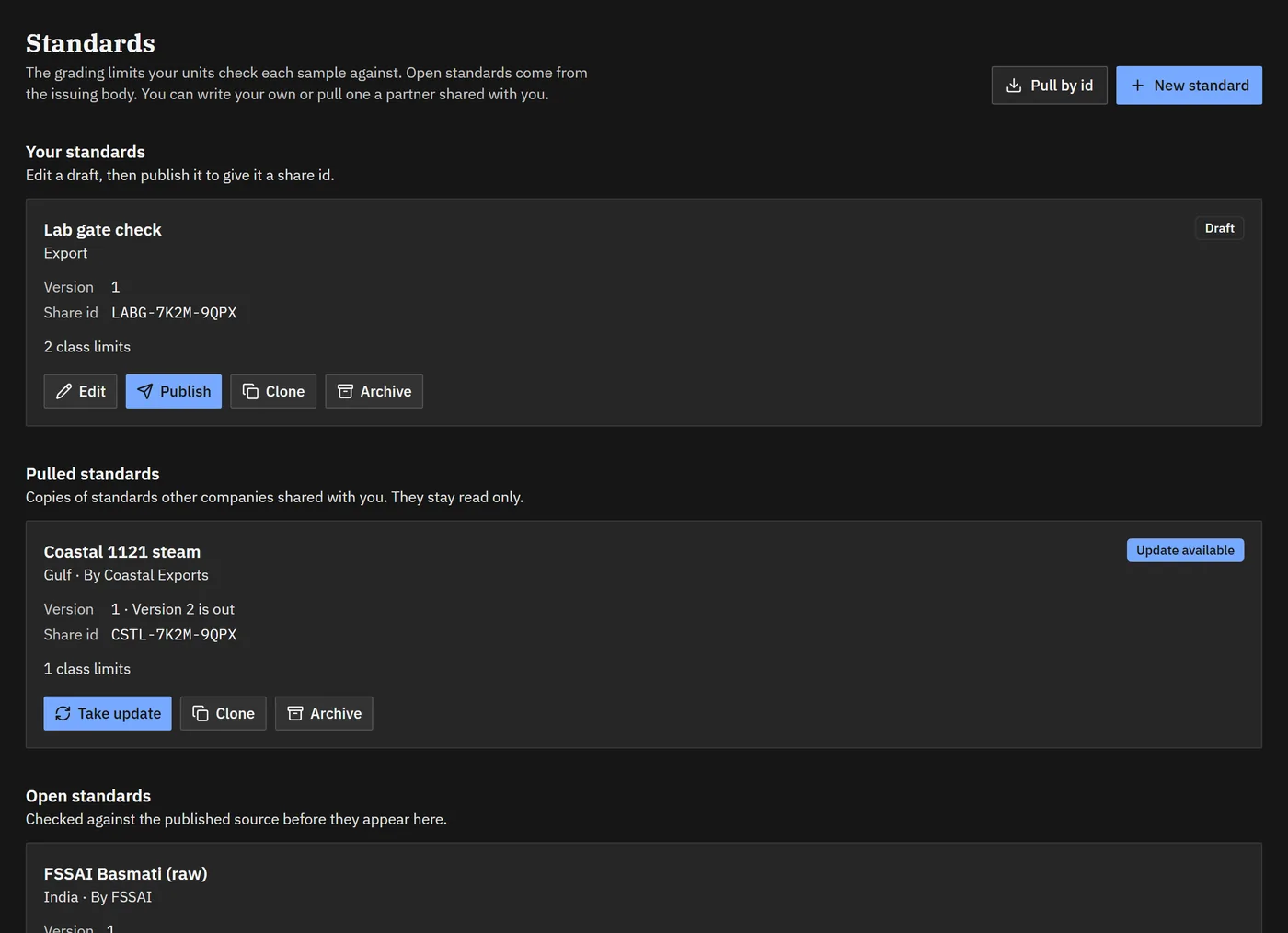The width and height of the screenshot is (1288, 933).
Task: Publish the Lab gate check draft
Action: point(174,392)
